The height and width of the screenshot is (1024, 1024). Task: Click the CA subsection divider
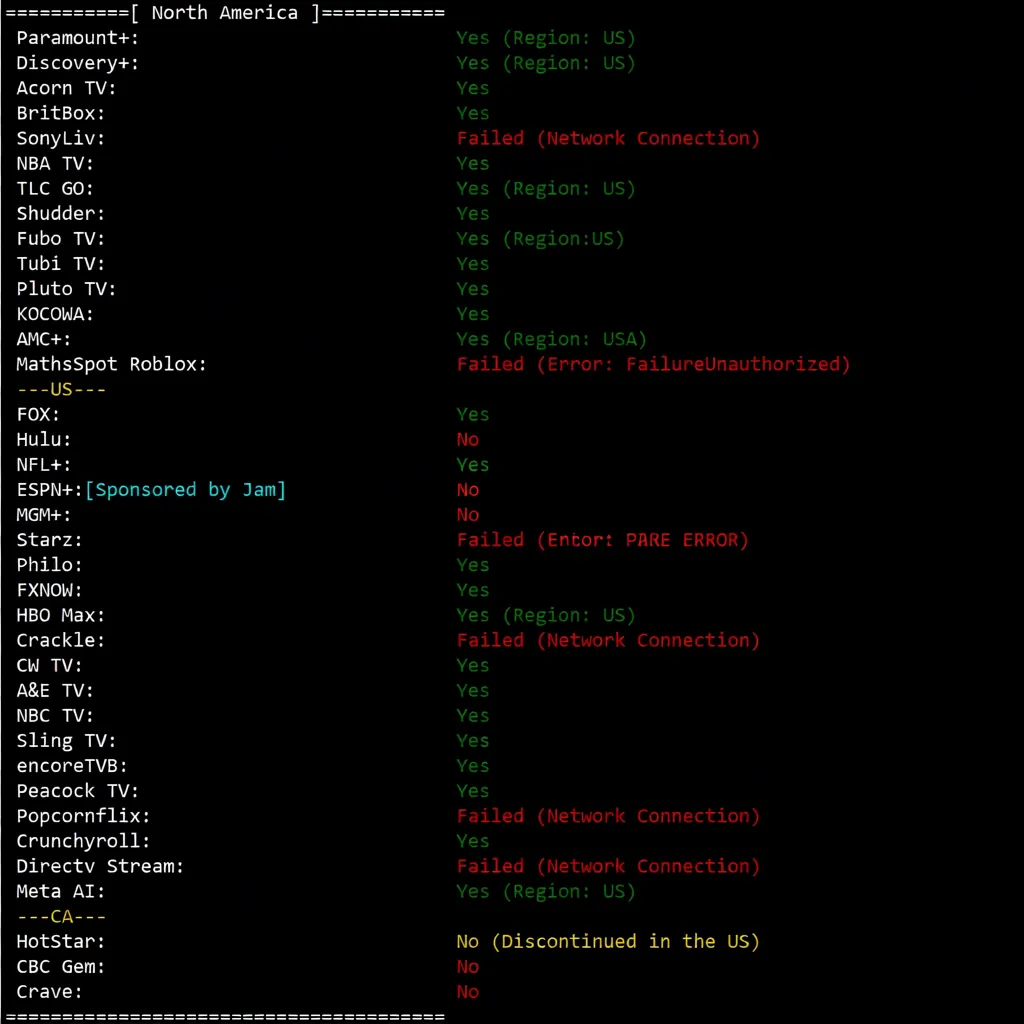point(60,916)
